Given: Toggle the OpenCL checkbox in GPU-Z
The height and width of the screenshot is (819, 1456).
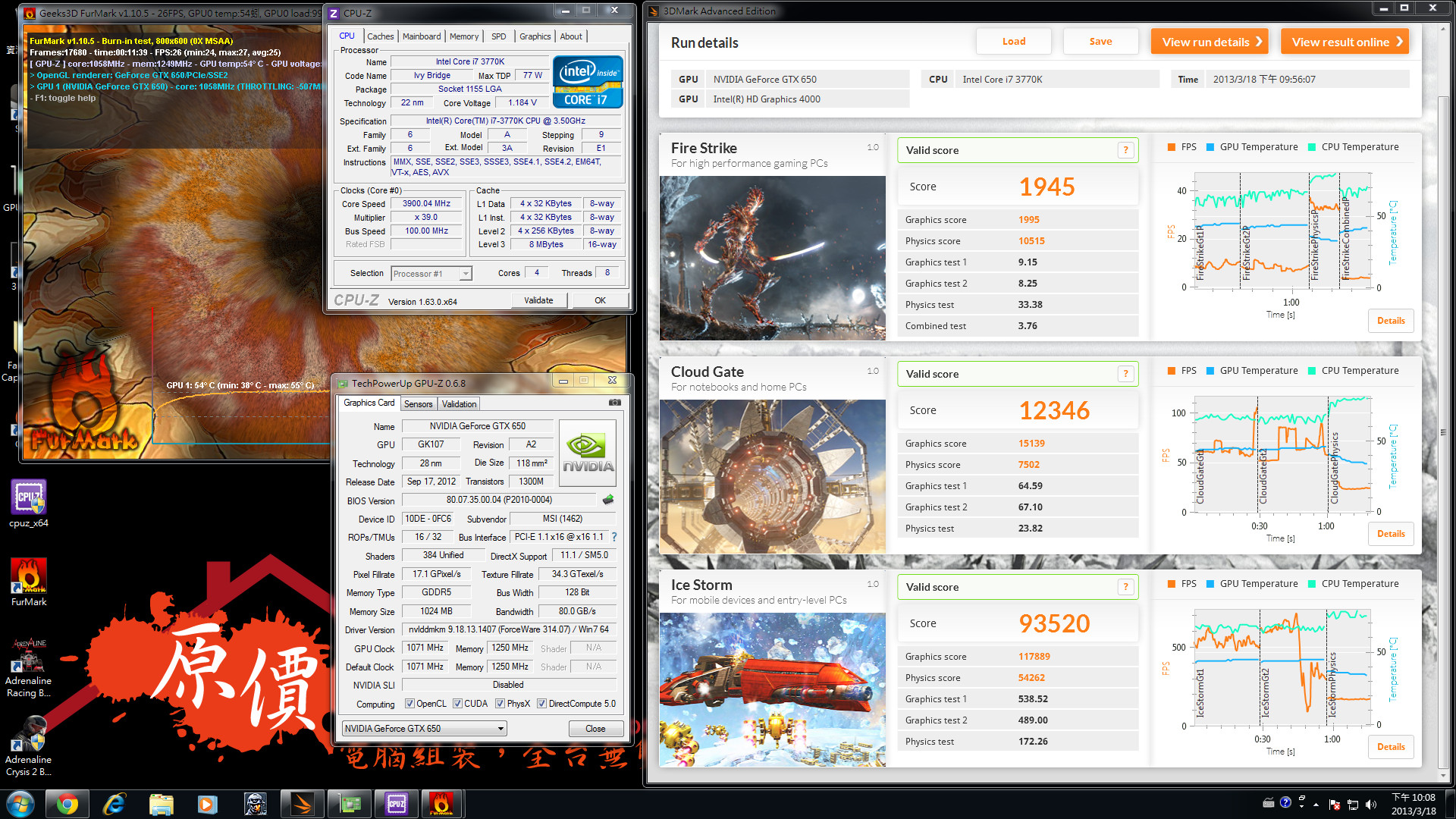Looking at the screenshot, I should click(x=409, y=704).
